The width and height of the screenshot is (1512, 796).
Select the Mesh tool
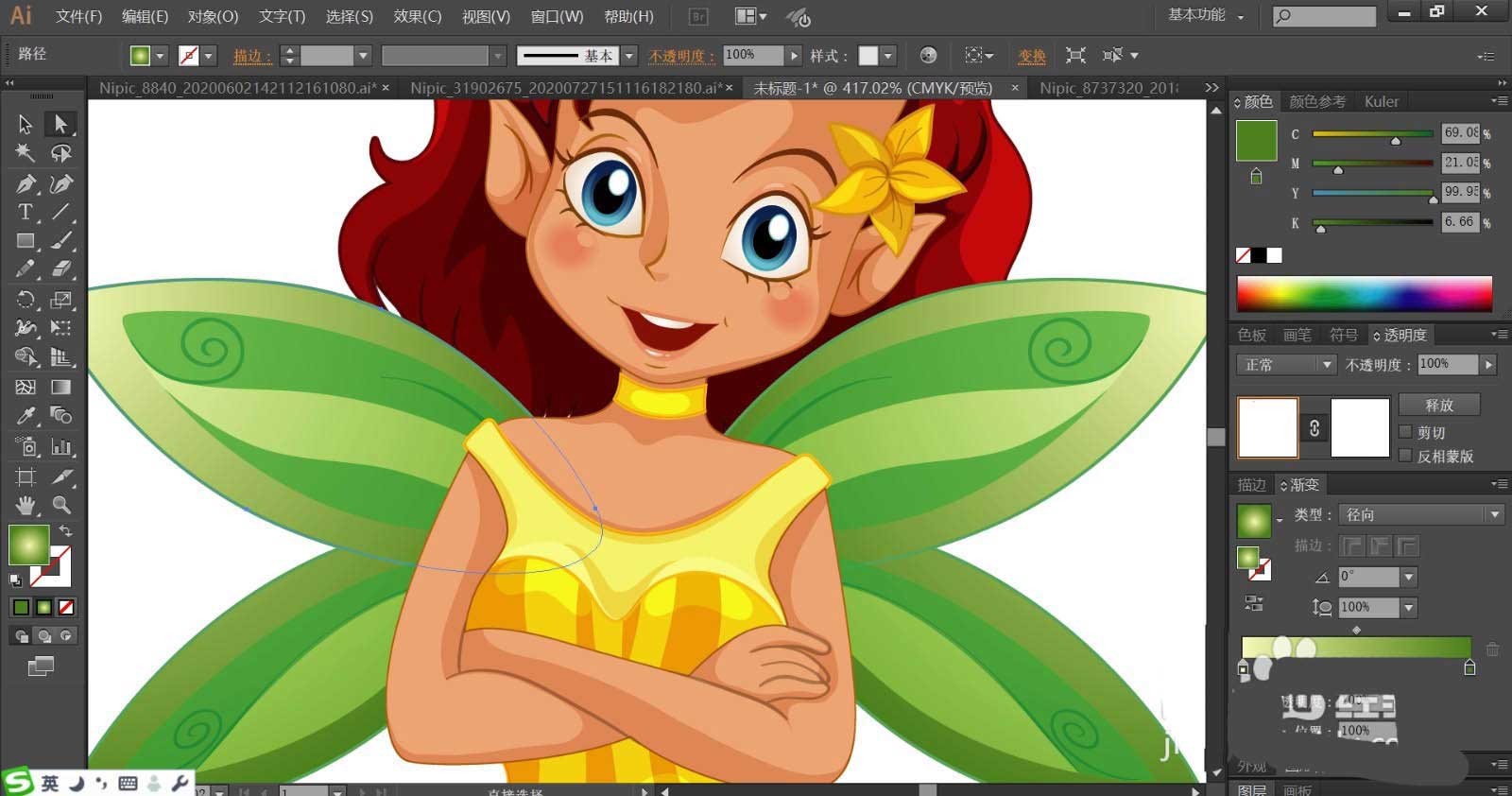coord(26,387)
